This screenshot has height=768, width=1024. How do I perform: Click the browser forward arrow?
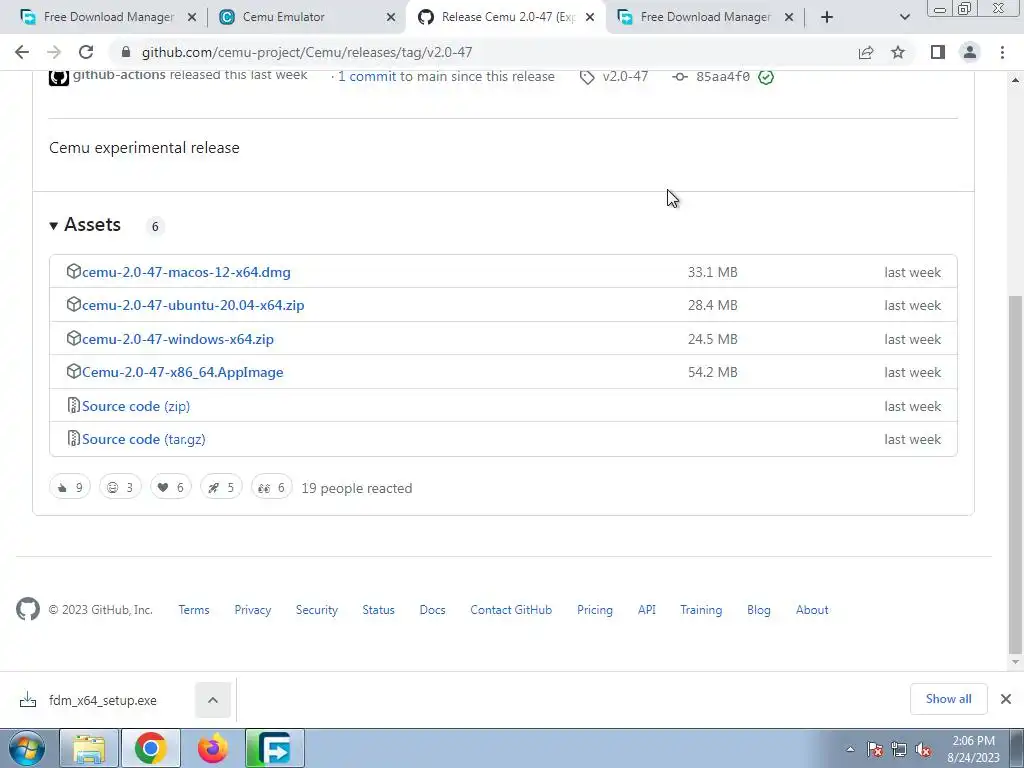click(54, 52)
